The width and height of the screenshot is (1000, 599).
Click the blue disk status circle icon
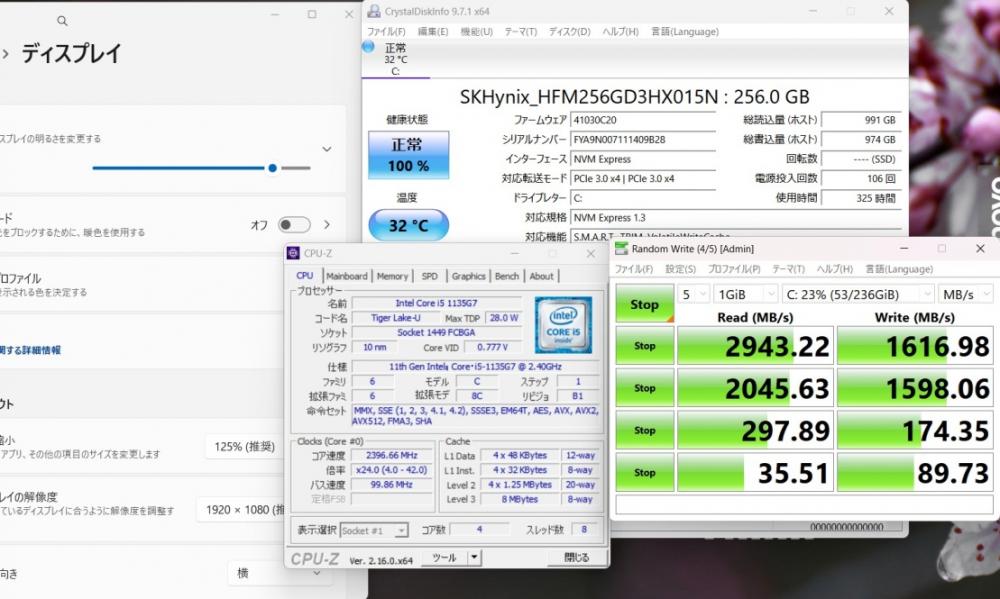[368, 47]
